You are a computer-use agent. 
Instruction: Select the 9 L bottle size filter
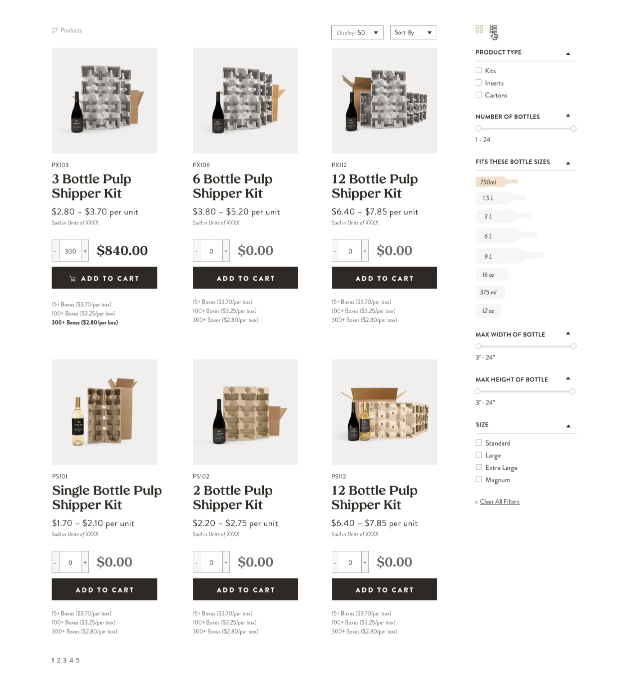pos(510,256)
